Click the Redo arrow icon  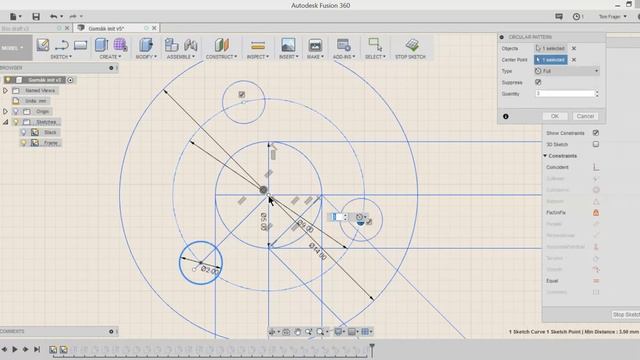tap(73, 16)
